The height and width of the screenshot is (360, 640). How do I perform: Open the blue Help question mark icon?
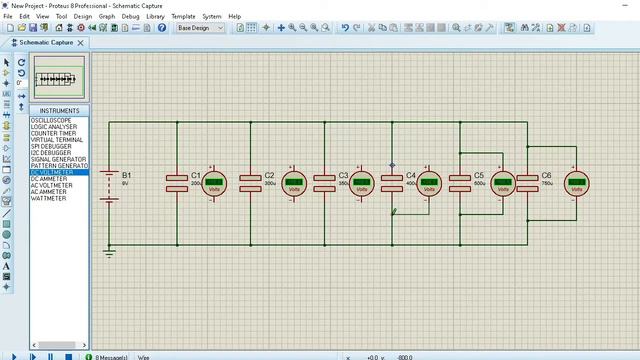click(x=162, y=28)
